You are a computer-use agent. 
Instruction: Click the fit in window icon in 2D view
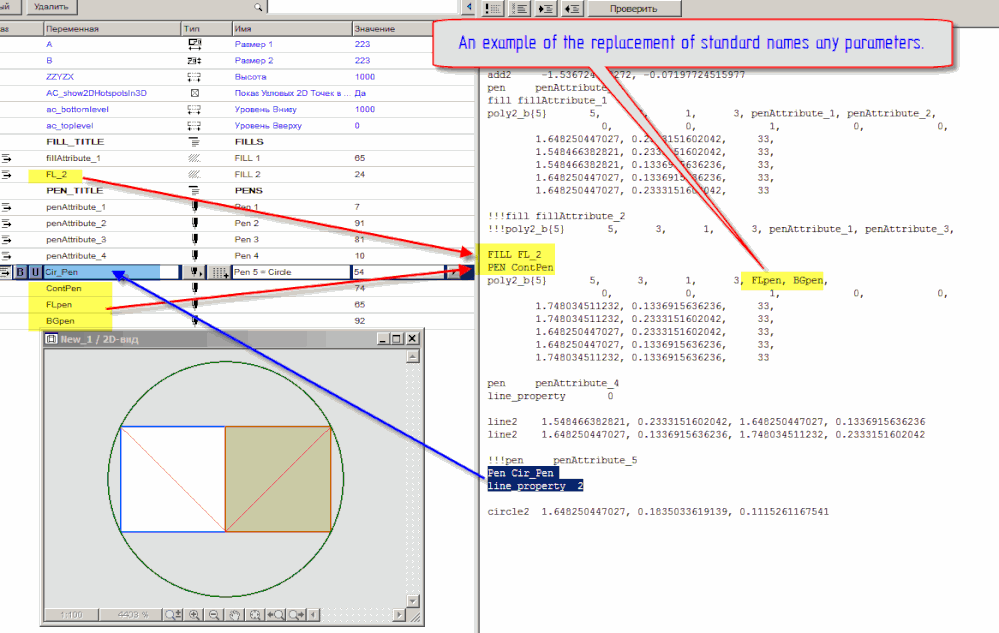click(255, 615)
